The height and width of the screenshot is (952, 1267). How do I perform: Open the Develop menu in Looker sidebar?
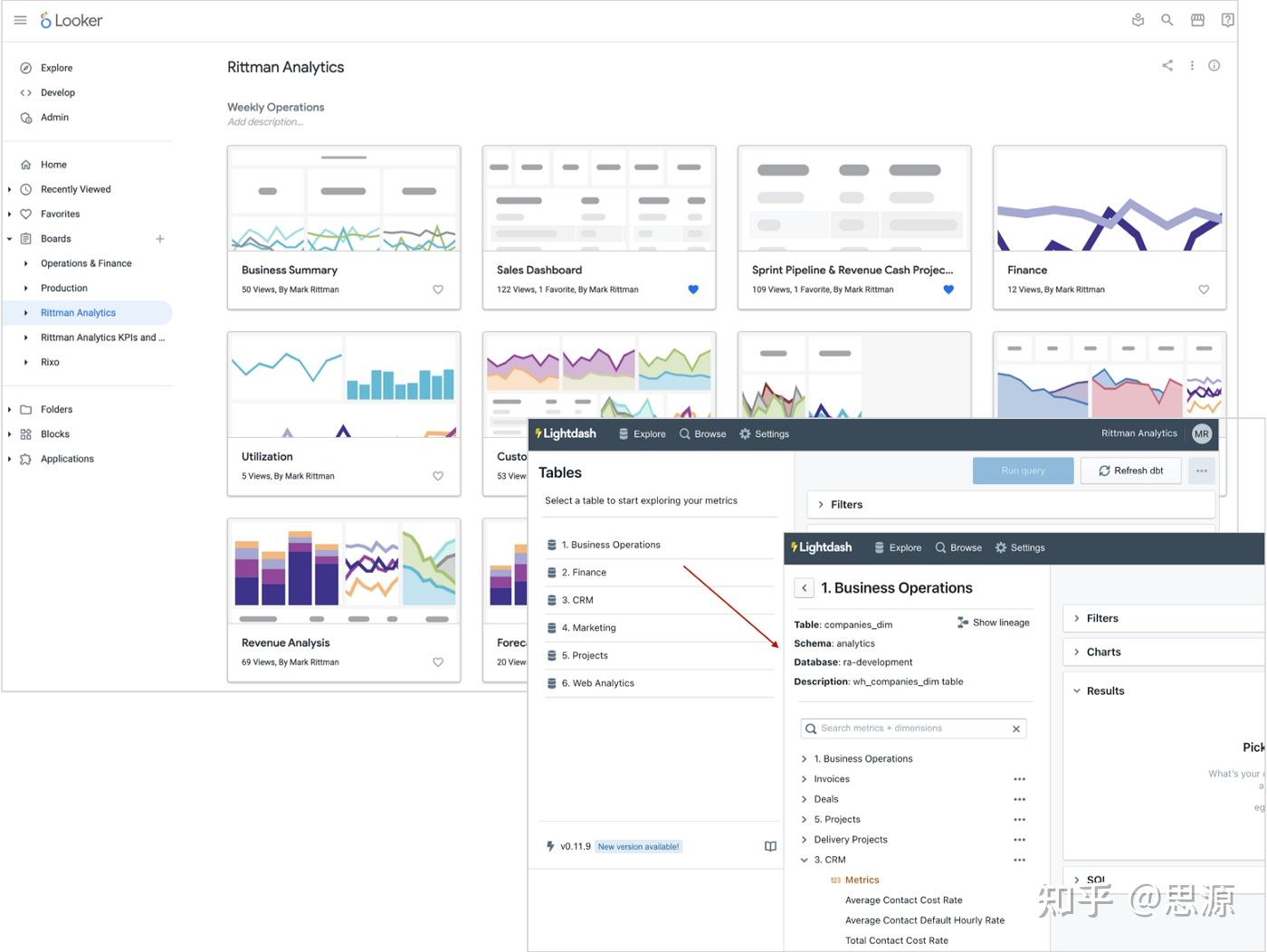pos(58,92)
